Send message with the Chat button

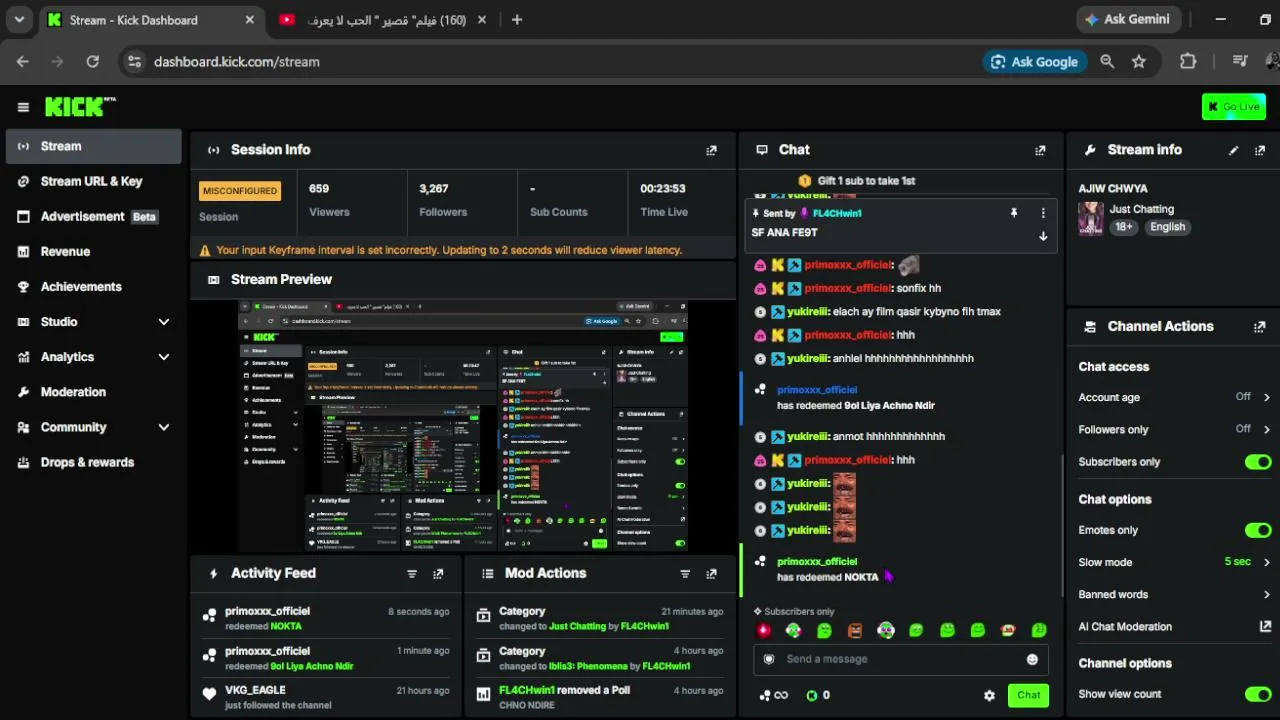pyautogui.click(x=1028, y=696)
